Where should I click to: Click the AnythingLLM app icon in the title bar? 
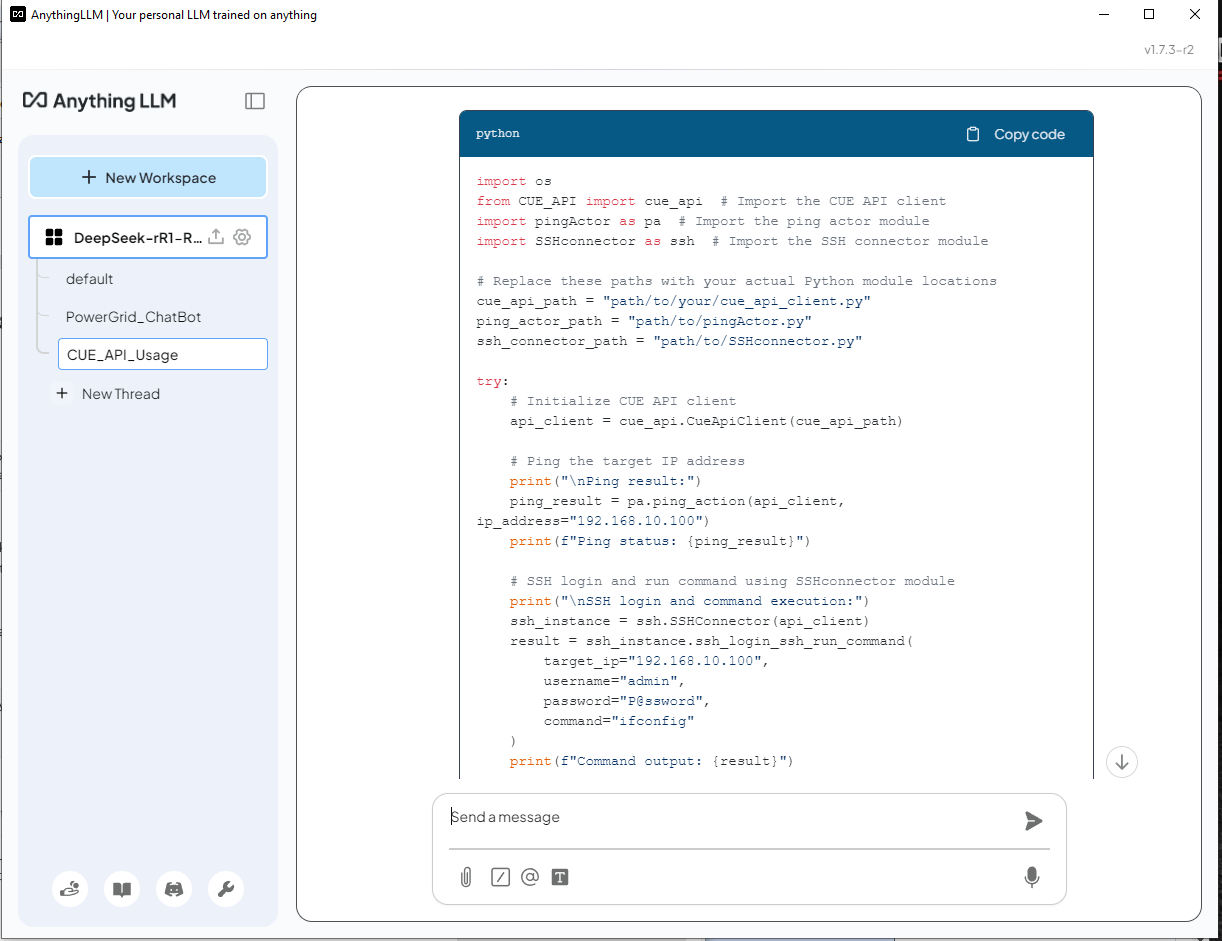pos(18,15)
